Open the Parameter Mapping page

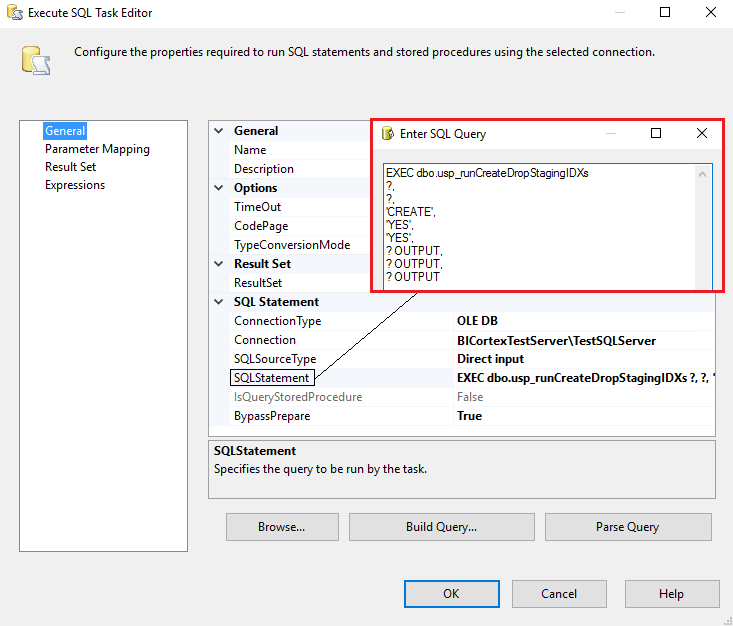97,149
